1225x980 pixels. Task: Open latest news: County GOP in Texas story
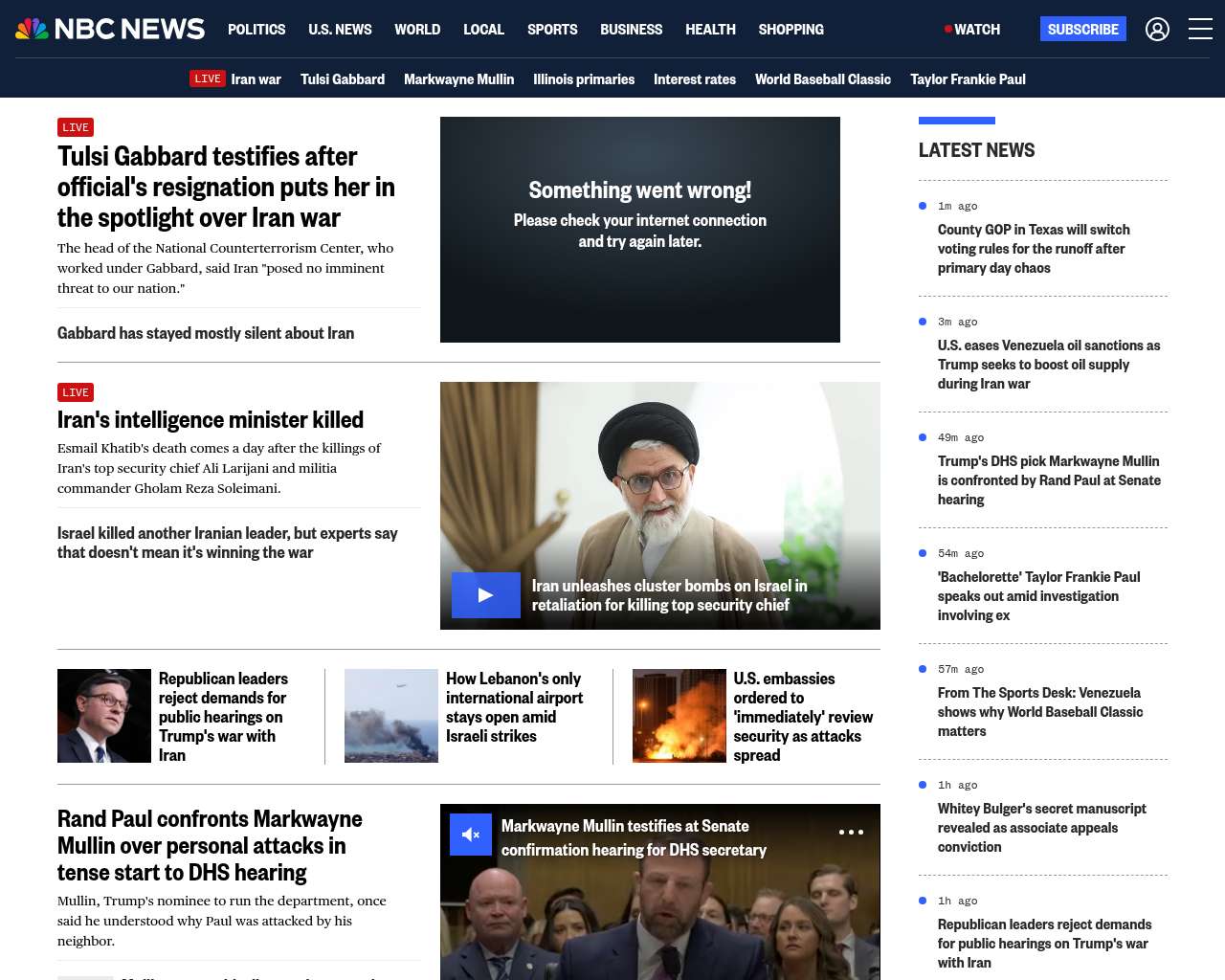pos(1034,249)
